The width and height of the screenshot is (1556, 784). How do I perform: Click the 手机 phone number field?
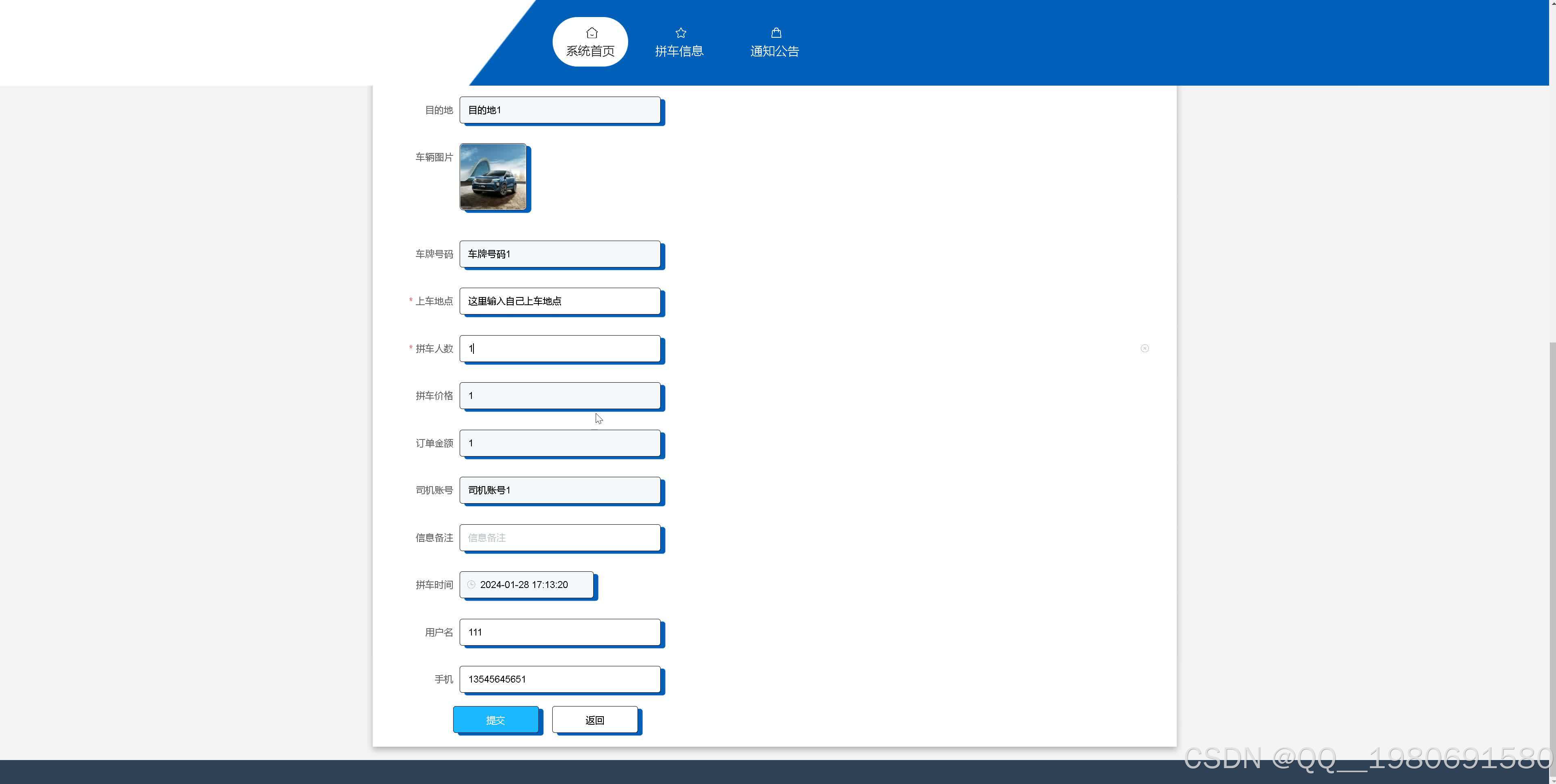pos(559,679)
